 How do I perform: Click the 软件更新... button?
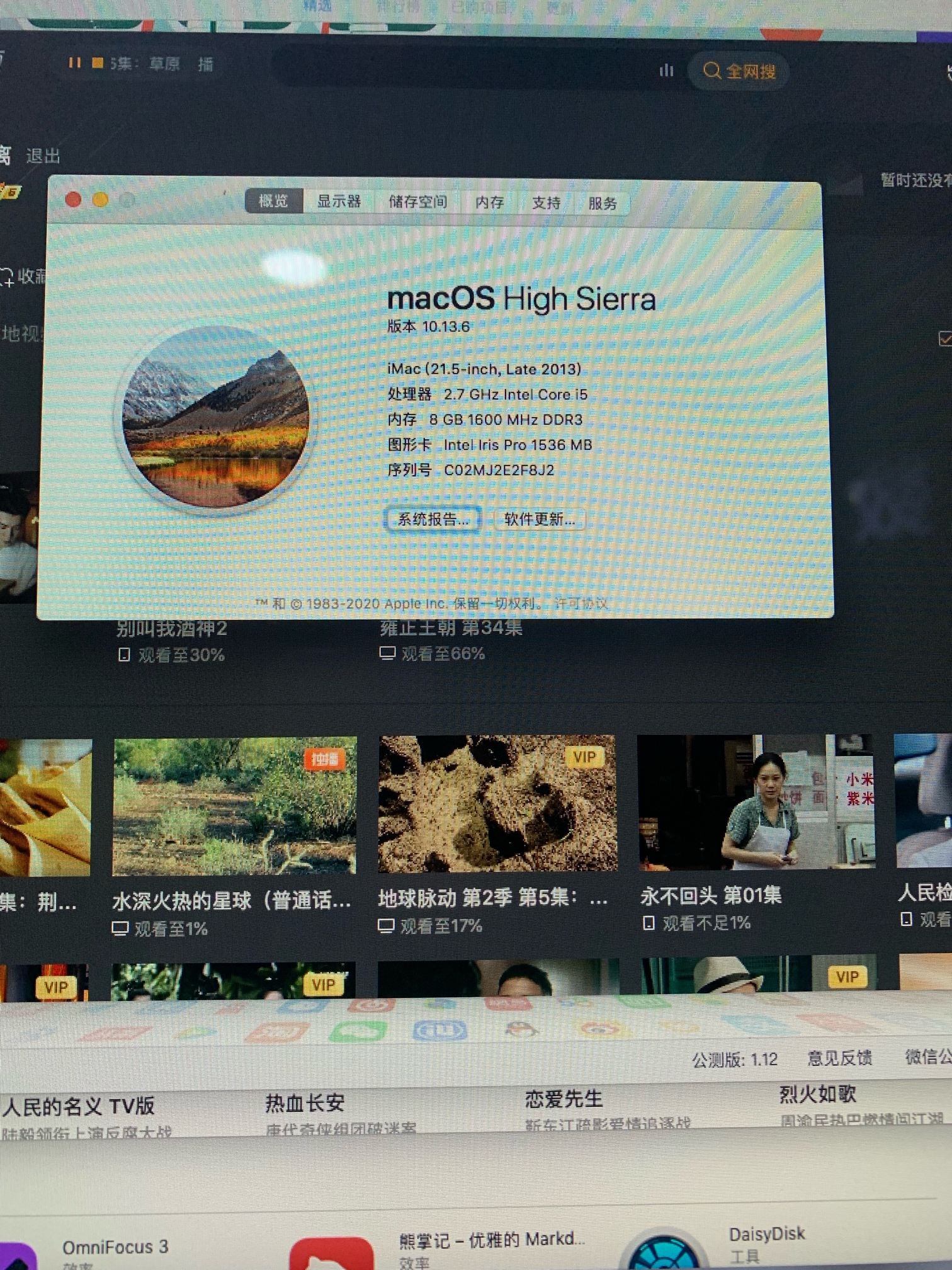pos(540,519)
